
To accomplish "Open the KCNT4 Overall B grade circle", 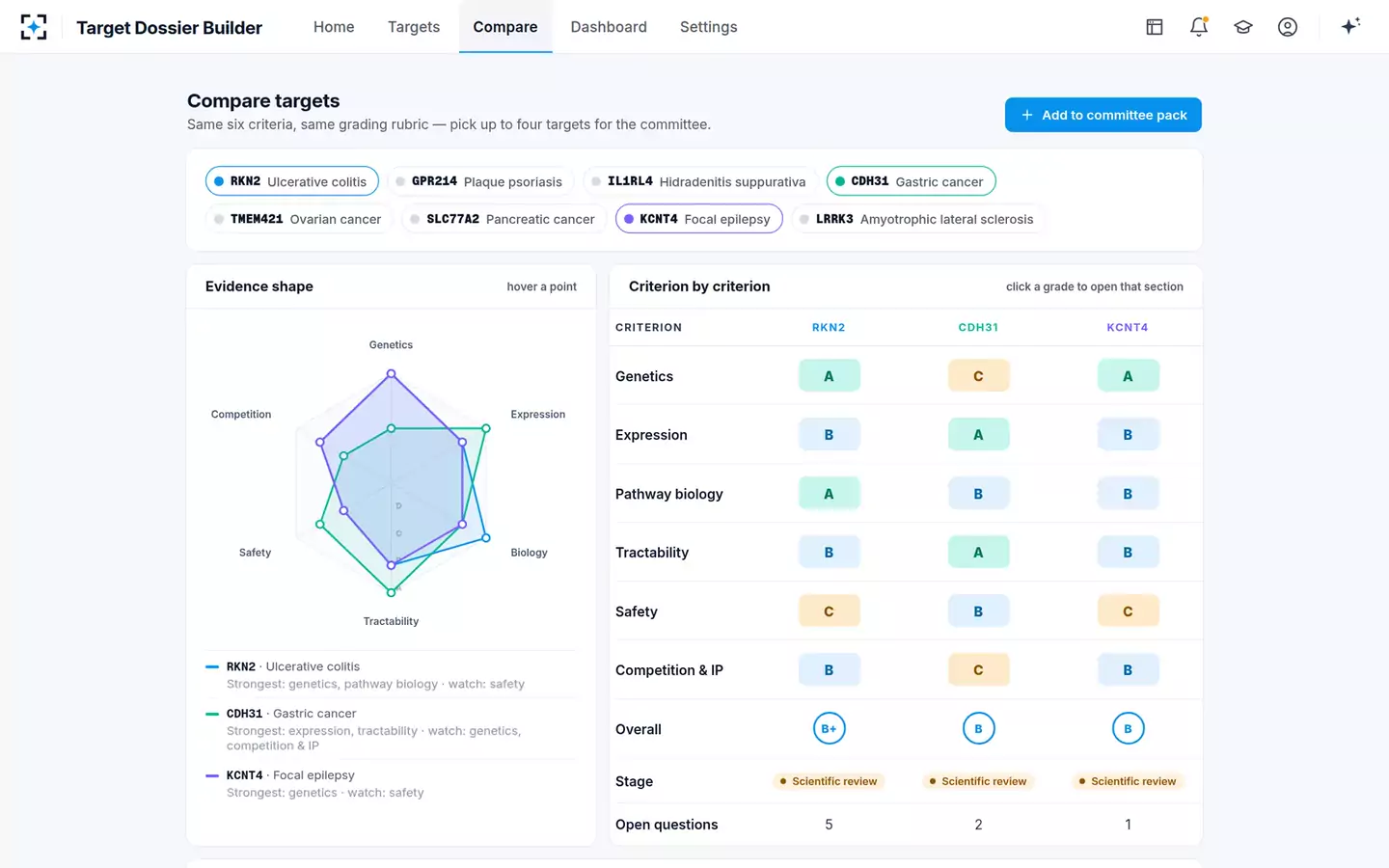I will (x=1128, y=729).
